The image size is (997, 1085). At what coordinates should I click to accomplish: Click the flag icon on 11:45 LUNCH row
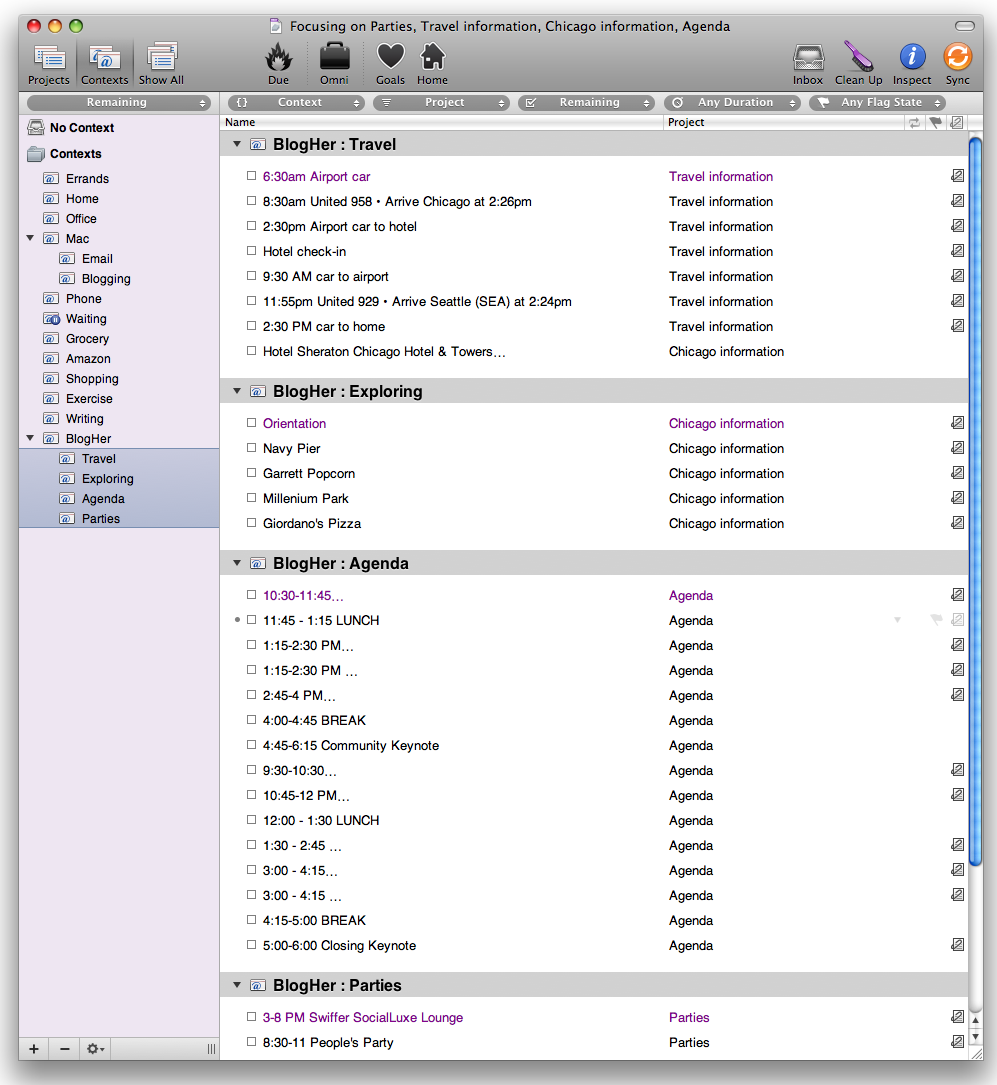point(936,620)
